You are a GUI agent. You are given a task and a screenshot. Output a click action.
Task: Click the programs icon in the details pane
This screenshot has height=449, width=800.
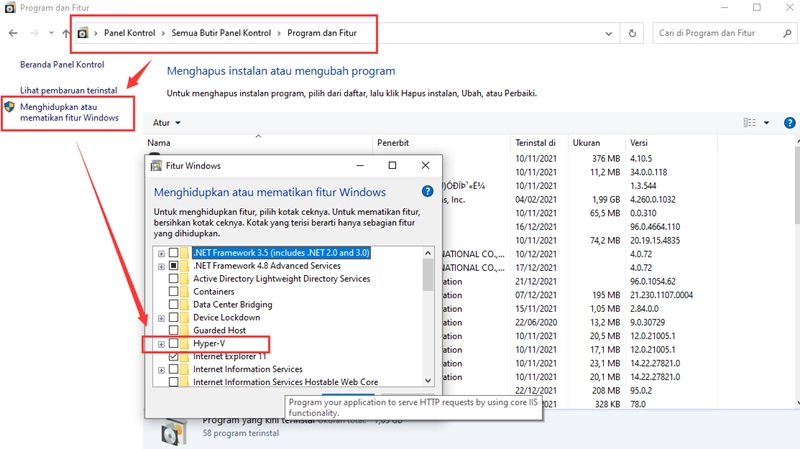pos(173,432)
